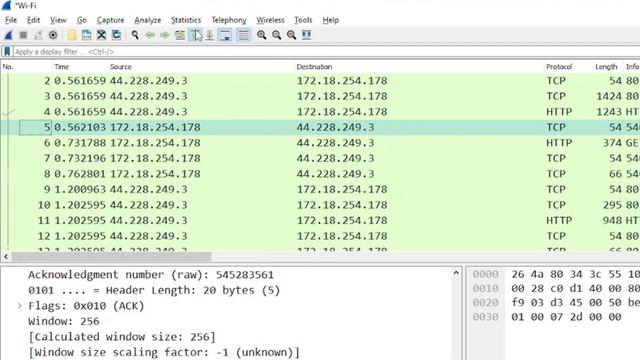
Task: Open the Capture menu
Action: point(110,20)
